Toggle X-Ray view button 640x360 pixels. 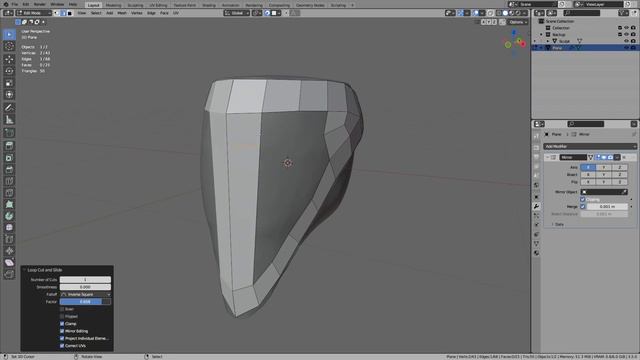491,13
